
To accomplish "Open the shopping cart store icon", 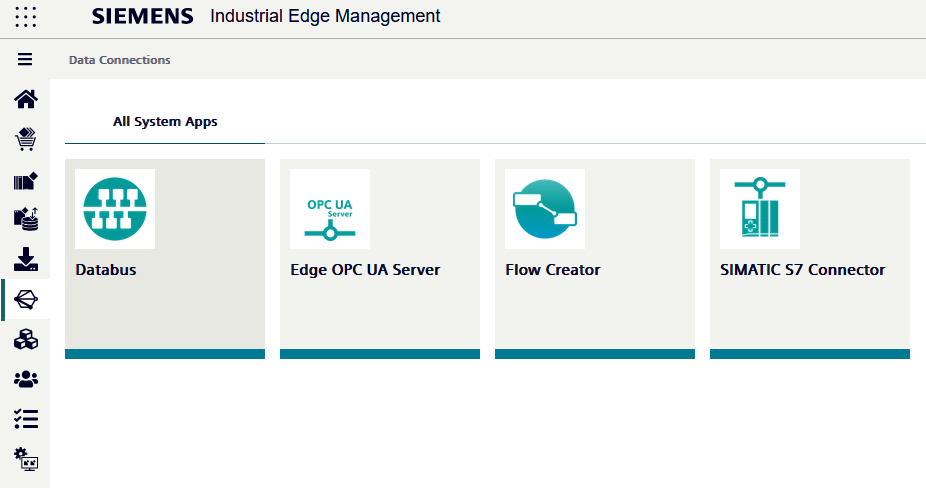I will pos(26,138).
